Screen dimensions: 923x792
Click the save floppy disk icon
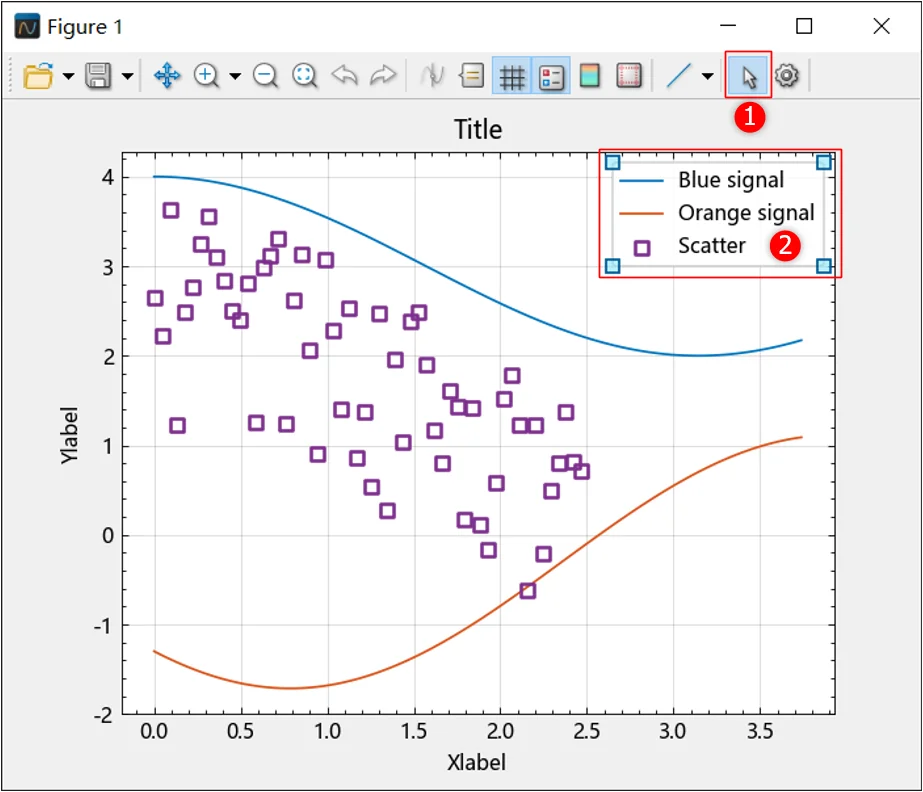click(98, 76)
